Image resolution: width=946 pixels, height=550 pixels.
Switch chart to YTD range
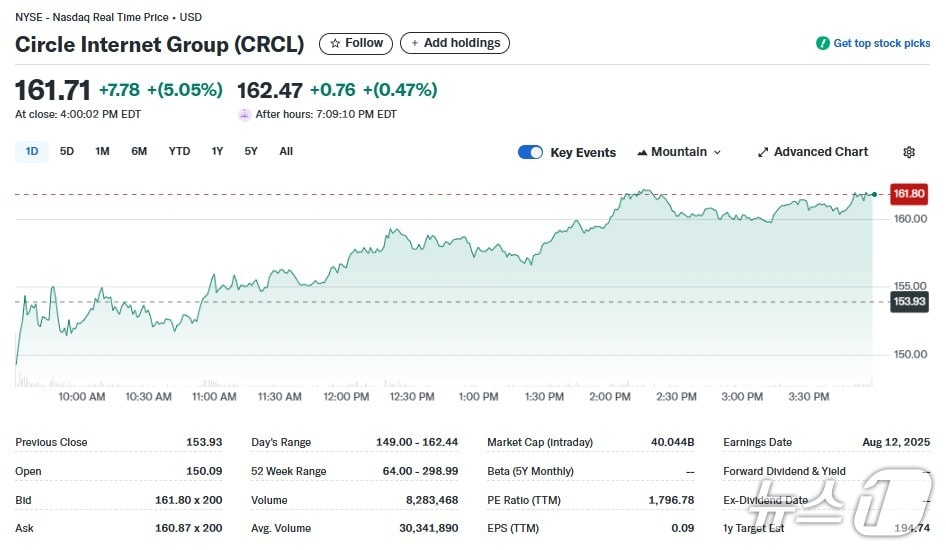(x=179, y=151)
